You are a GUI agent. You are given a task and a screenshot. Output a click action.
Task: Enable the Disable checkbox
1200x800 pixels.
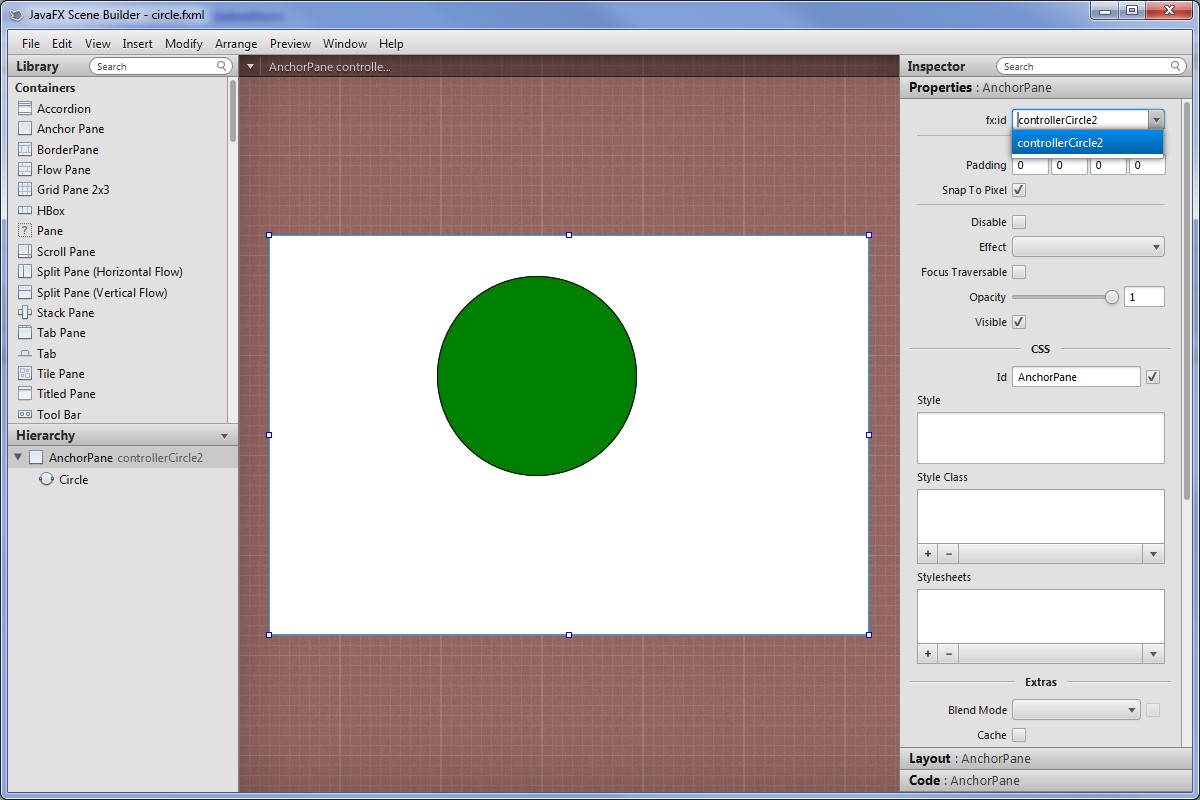pos(1019,222)
